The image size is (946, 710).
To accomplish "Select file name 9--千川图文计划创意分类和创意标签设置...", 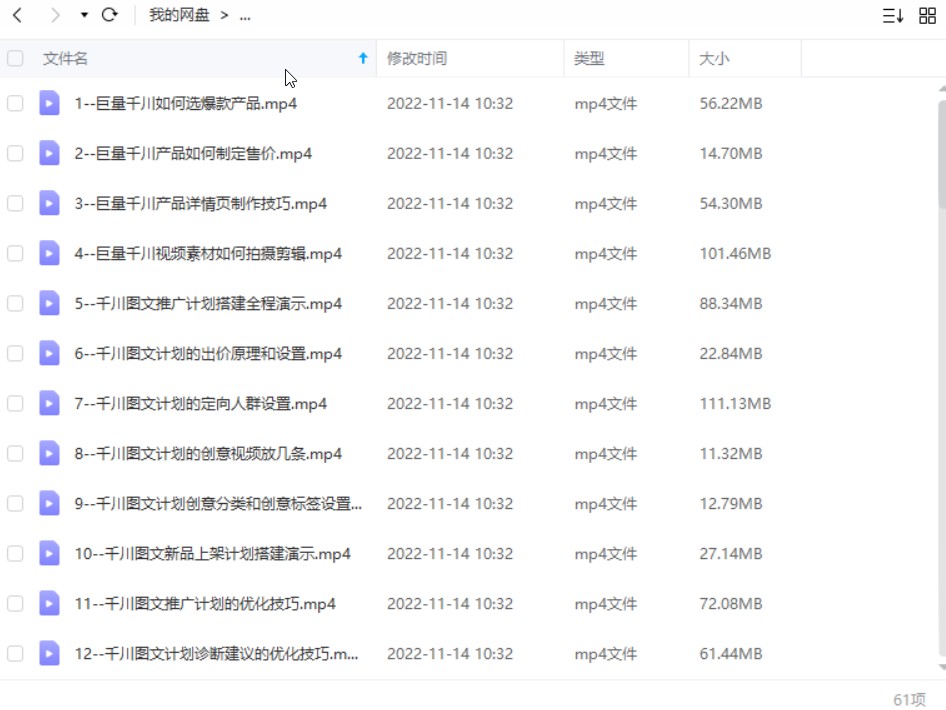I will pyautogui.click(x=218, y=504).
